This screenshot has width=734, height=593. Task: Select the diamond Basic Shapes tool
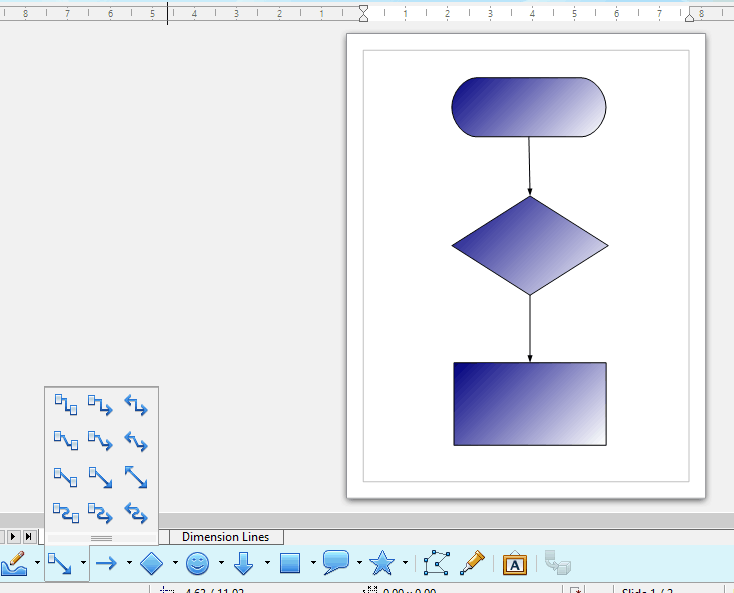pos(152,563)
